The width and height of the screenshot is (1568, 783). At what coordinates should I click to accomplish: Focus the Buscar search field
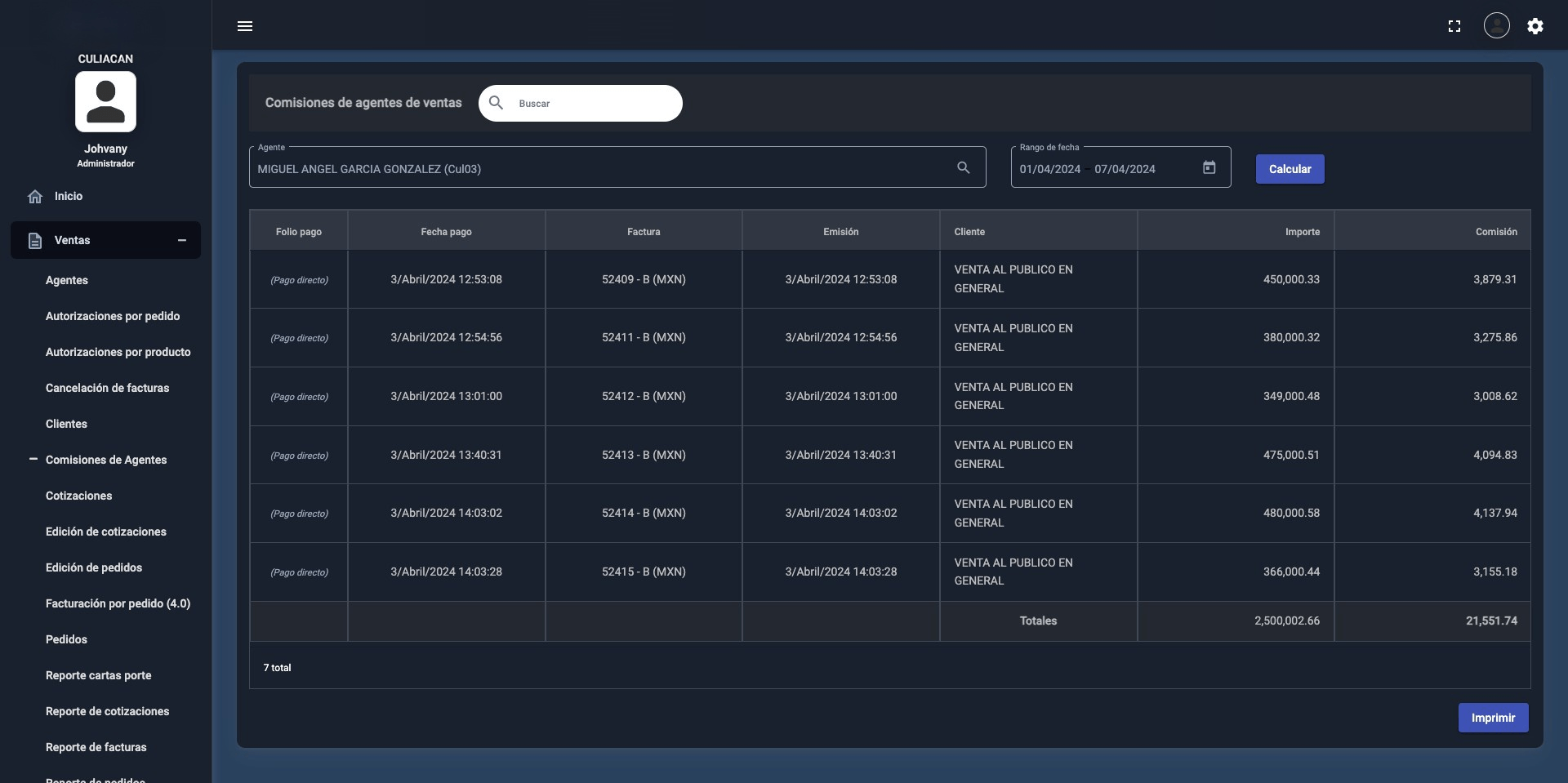595,104
